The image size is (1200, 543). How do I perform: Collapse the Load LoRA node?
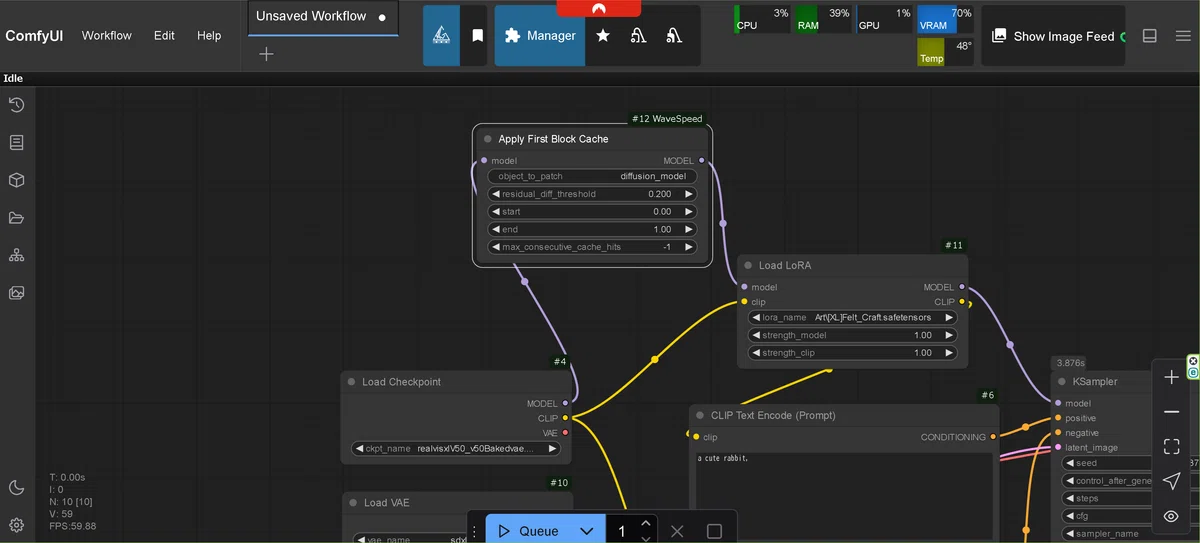(x=748, y=265)
